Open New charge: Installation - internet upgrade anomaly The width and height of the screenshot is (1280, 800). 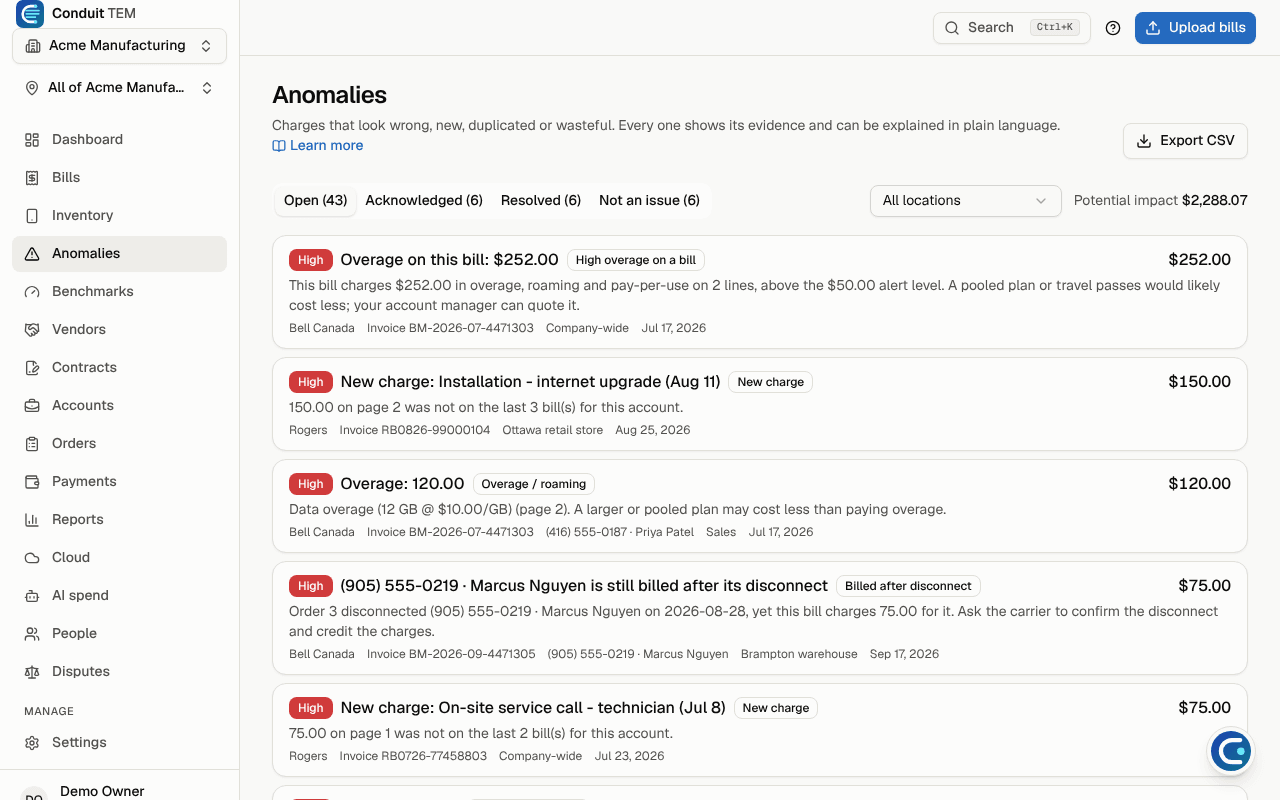(x=760, y=404)
